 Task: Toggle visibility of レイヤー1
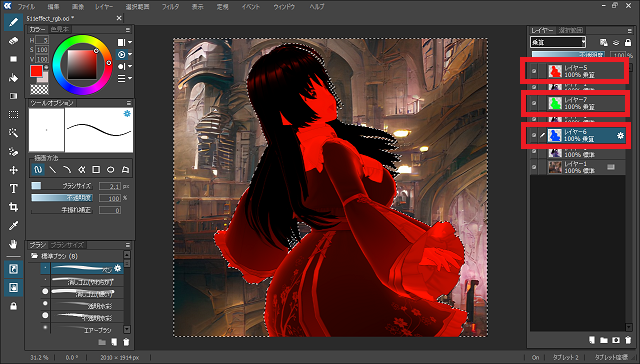click(x=534, y=167)
